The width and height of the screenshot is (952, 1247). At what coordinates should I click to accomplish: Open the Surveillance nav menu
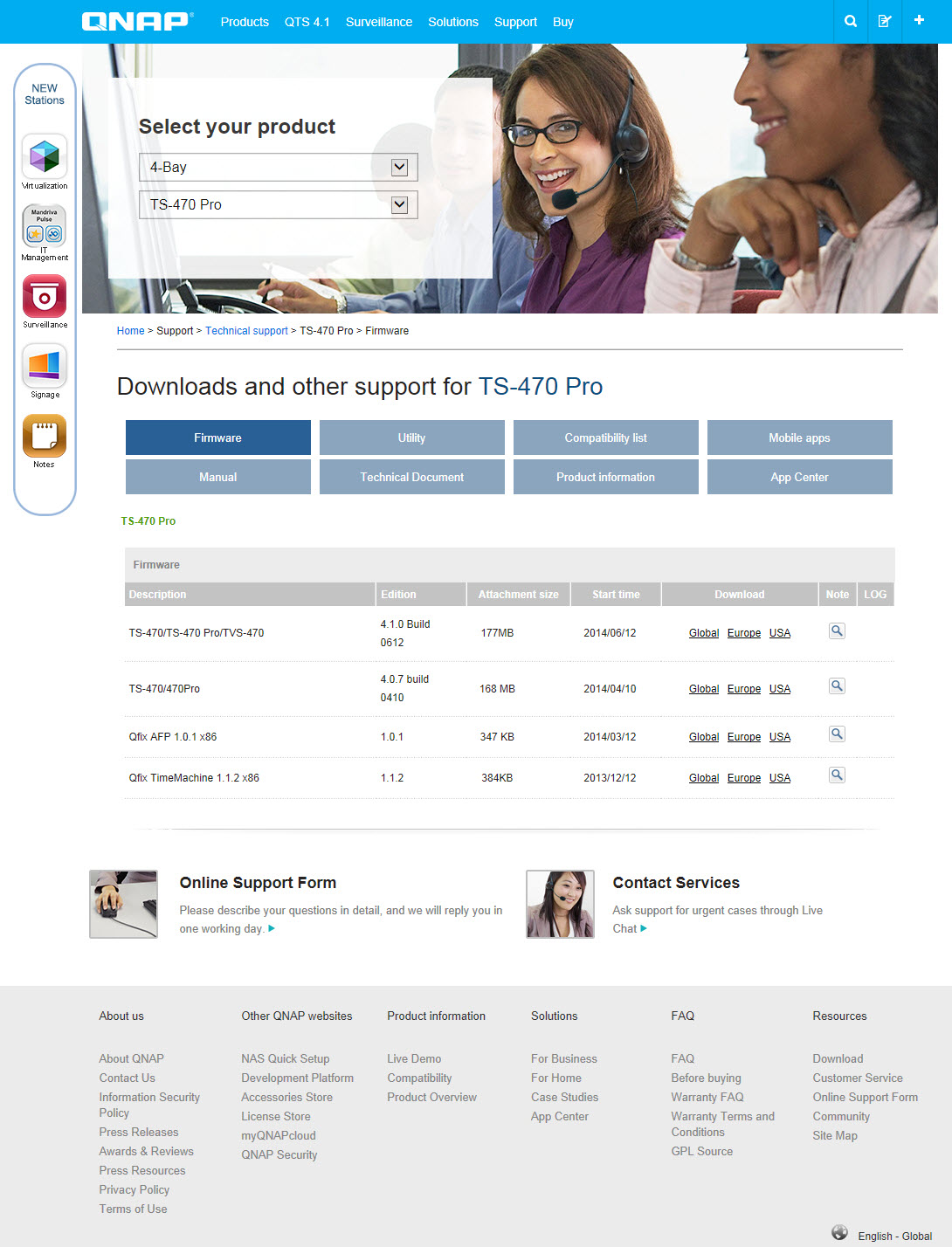379,22
